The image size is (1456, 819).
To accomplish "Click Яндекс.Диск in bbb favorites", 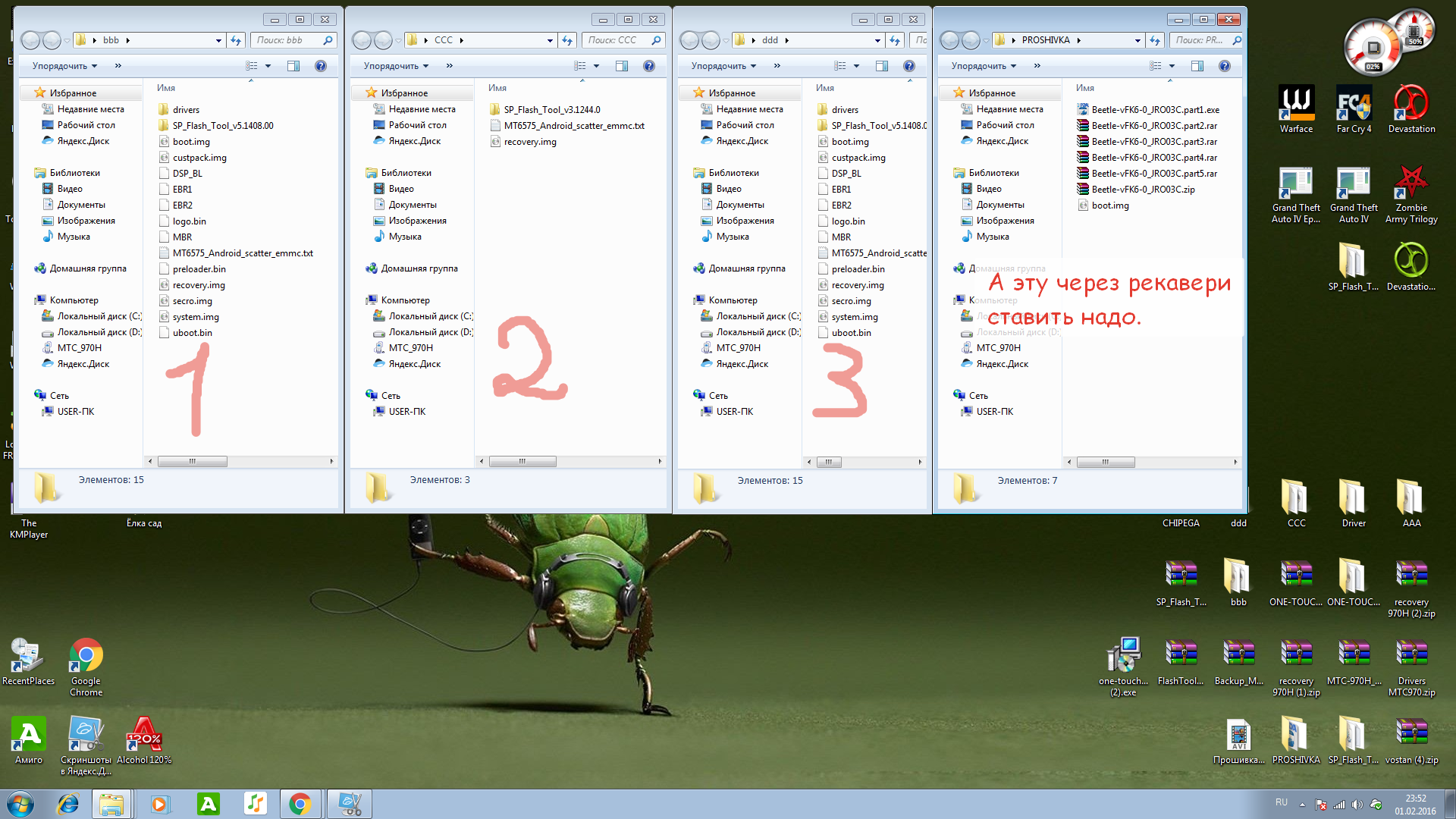I will (83, 141).
